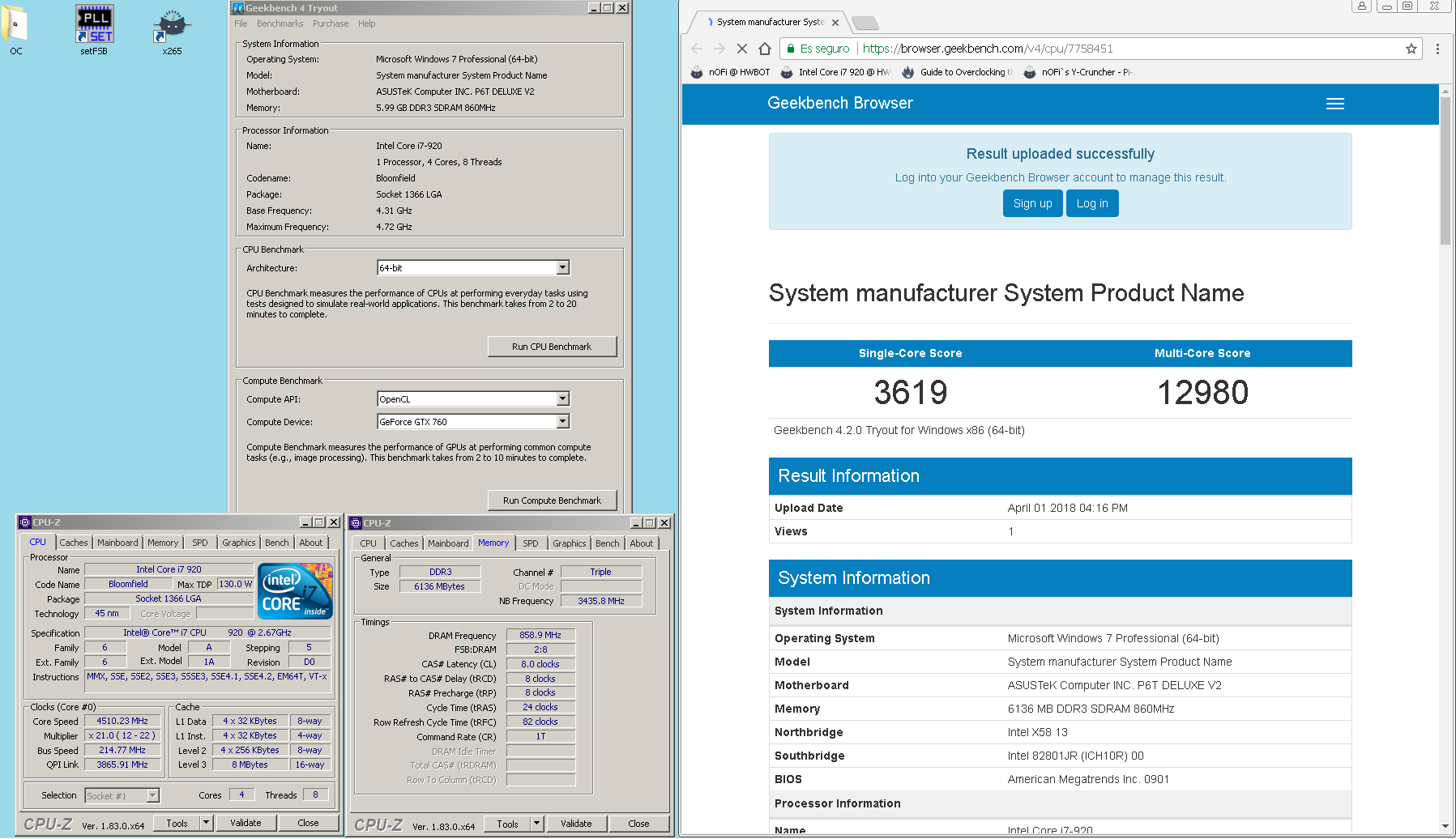The image size is (1456, 839).
Task: Go to the browser home page
Action: (x=765, y=49)
